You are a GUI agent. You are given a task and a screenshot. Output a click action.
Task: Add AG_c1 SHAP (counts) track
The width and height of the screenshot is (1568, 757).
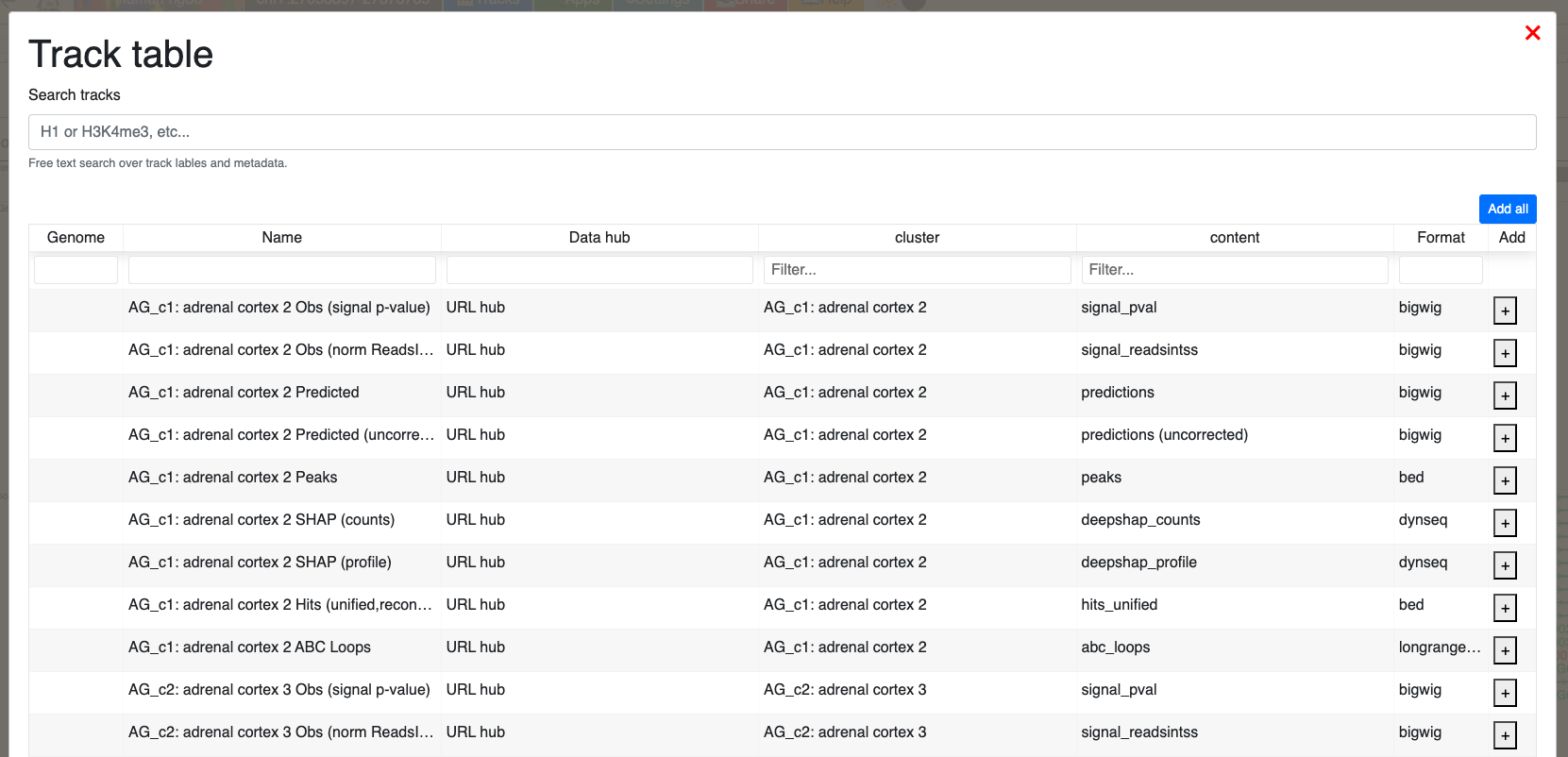click(x=1505, y=523)
